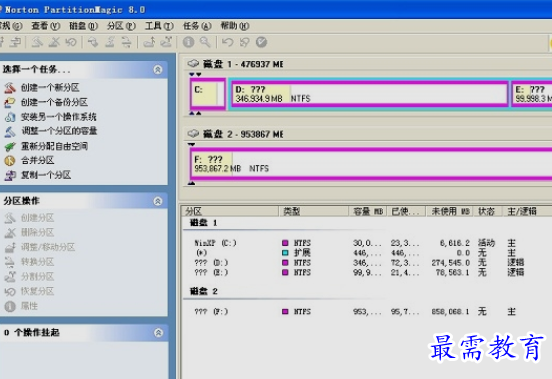
Task: Open the 帮助(H) menu
Action: 235,26
